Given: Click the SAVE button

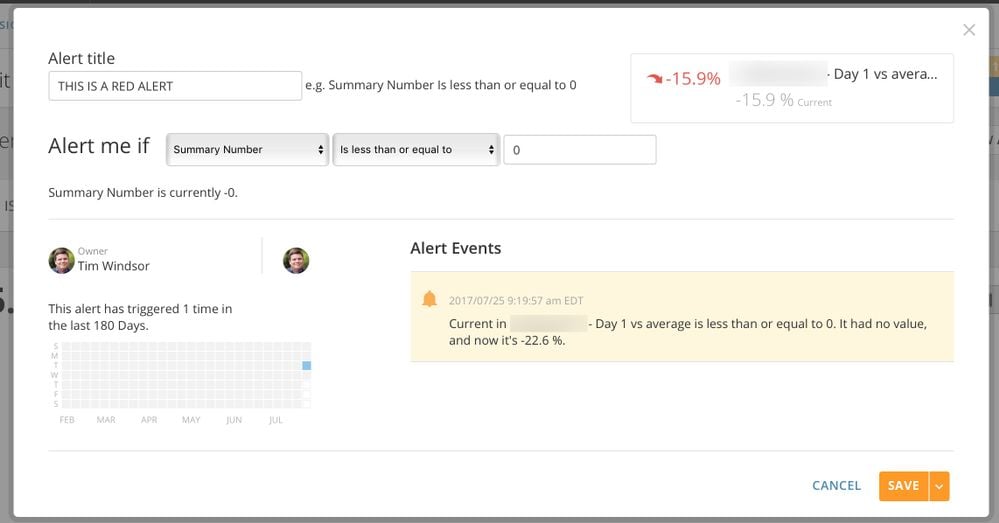Looking at the screenshot, I should pyautogui.click(x=903, y=486).
